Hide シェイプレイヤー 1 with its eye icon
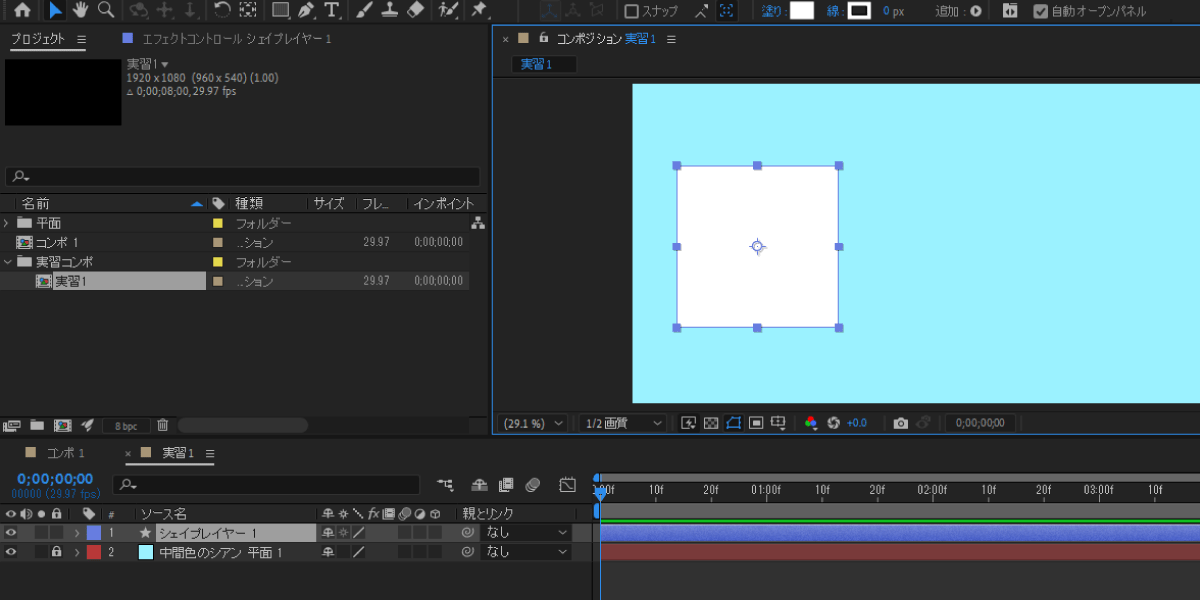The image size is (1200, 600). tap(11, 533)
